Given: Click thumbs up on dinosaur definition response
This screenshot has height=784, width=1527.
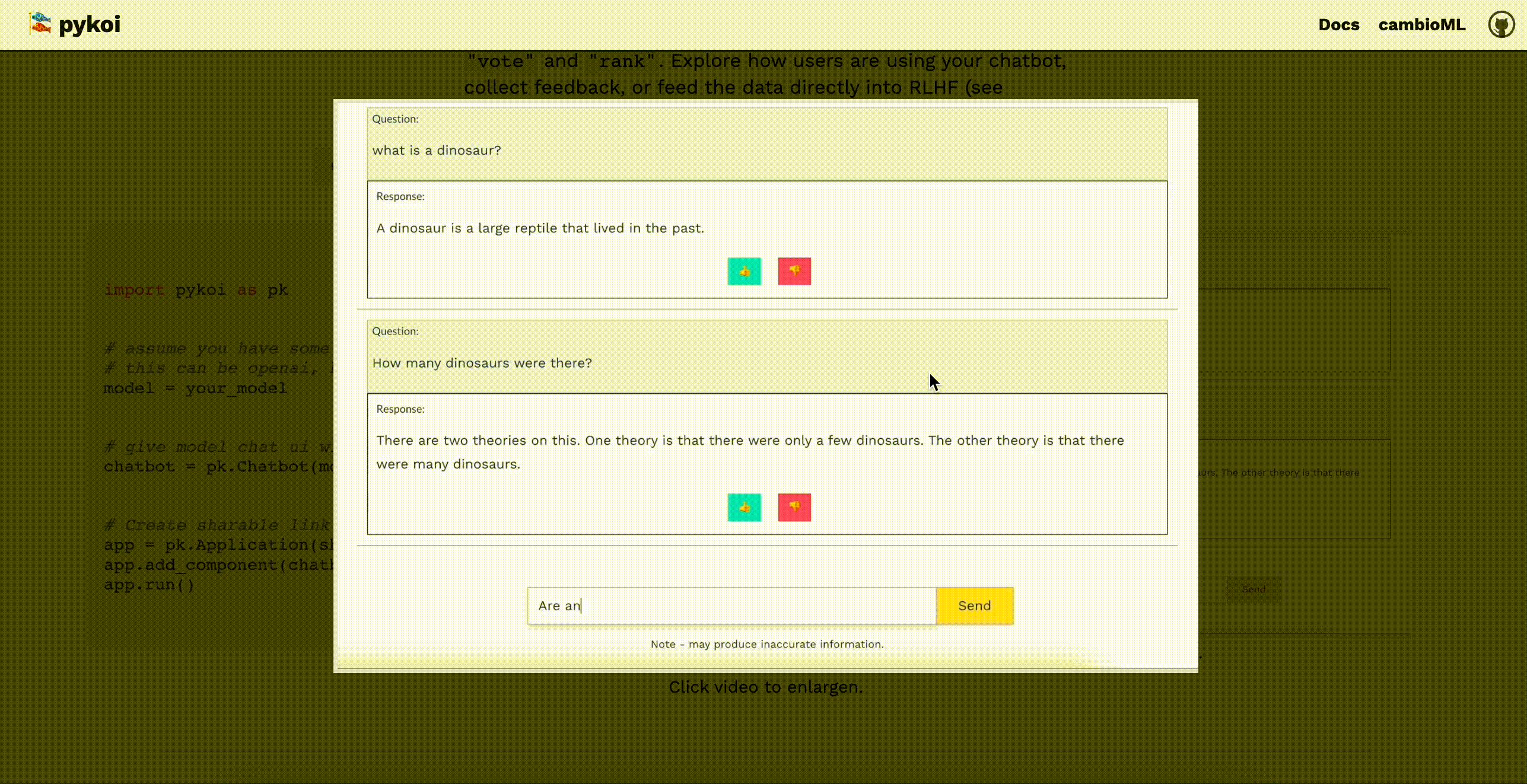Looking at the screenshot, I should 744,272.
